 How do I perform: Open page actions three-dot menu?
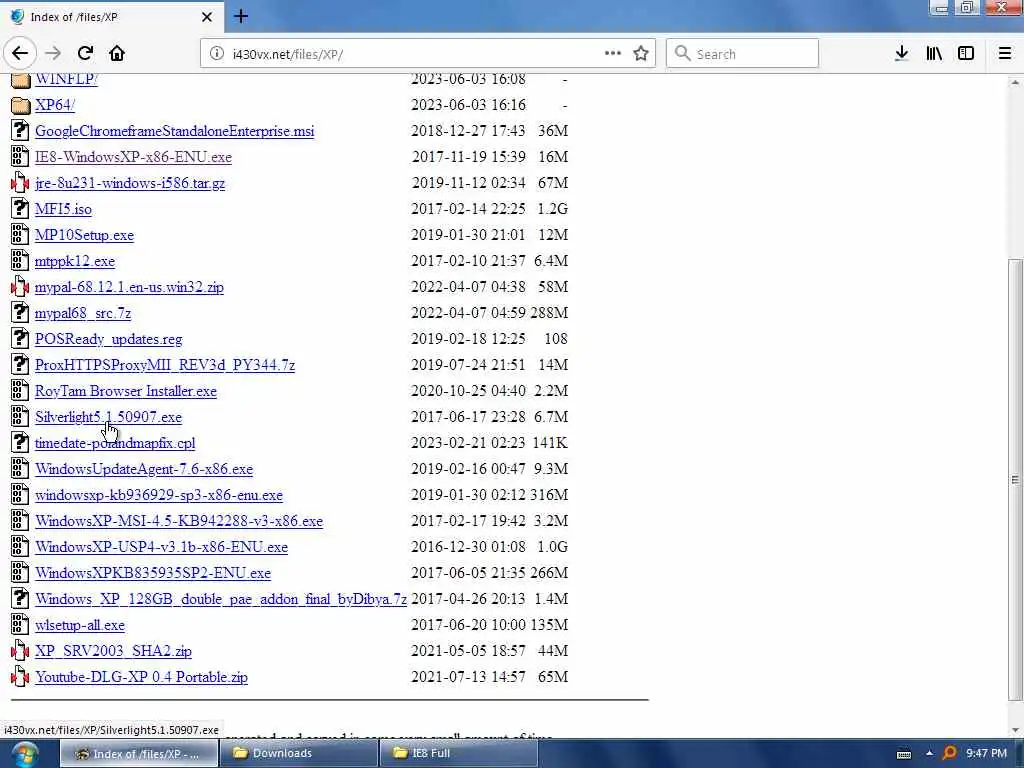tap(613, 54)
